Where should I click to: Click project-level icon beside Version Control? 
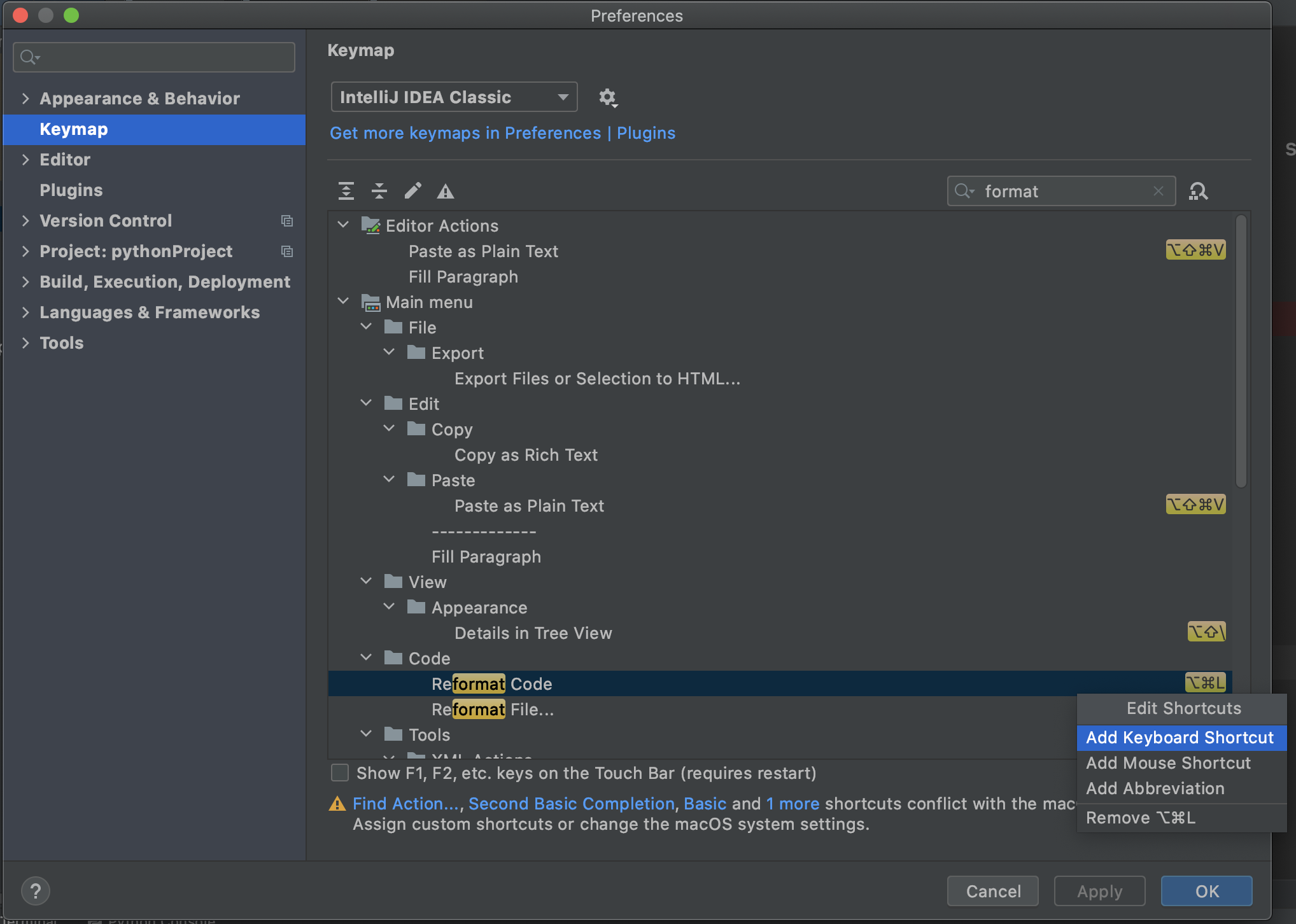pyautogui.click(x=287, y=221)
